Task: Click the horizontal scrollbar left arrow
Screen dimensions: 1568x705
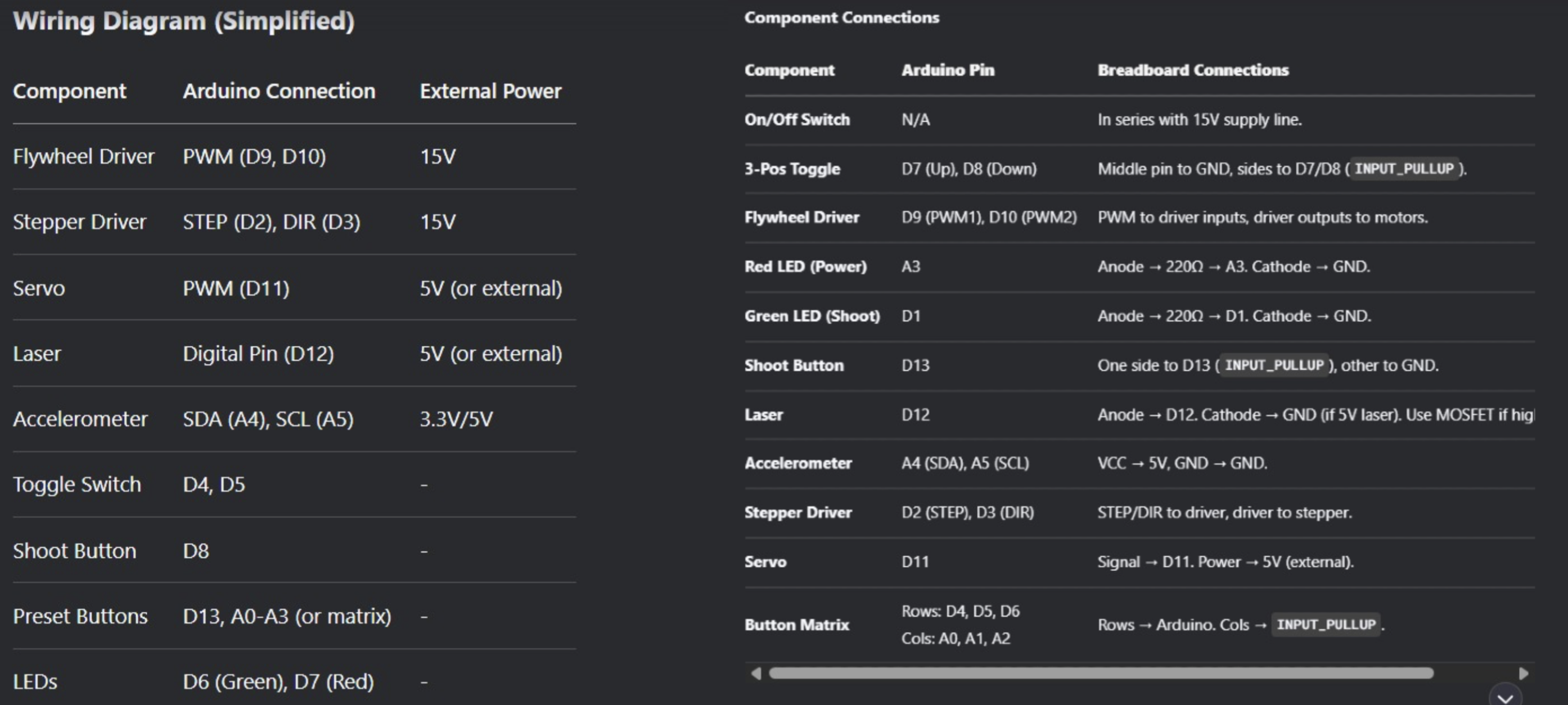Action: 756,674
